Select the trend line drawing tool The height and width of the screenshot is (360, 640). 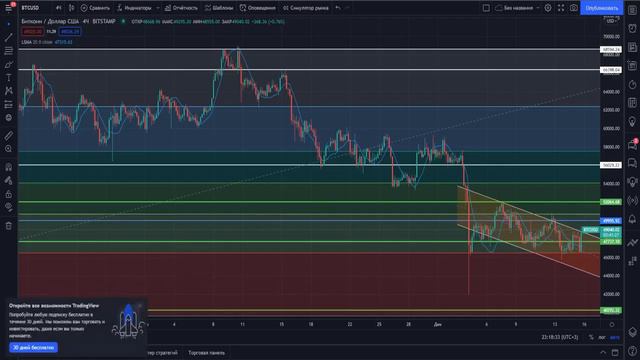point(9,37)
